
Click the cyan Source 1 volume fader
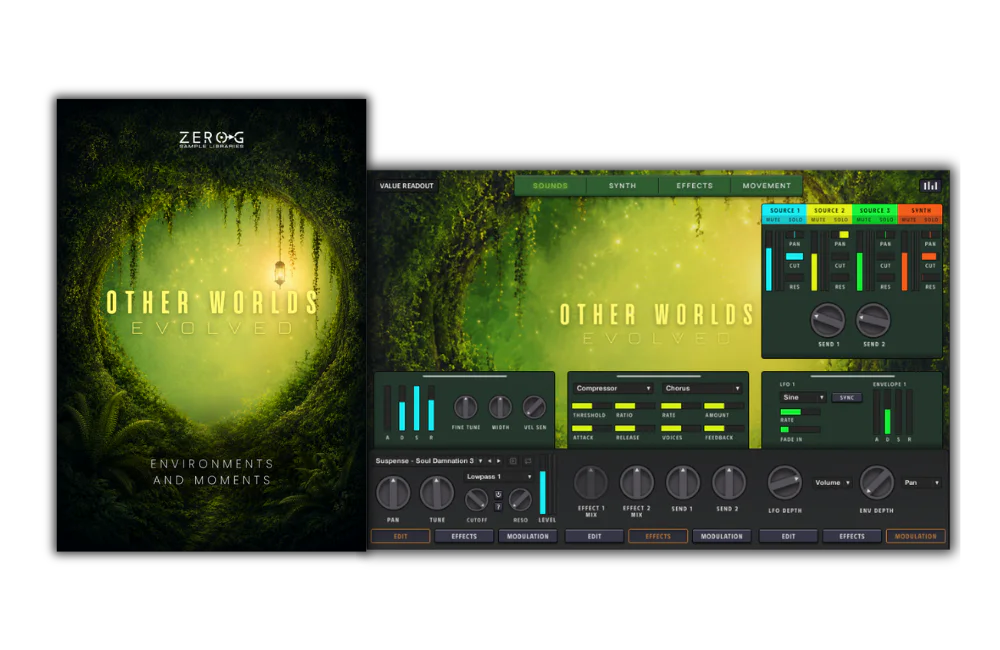coord(768,262)
